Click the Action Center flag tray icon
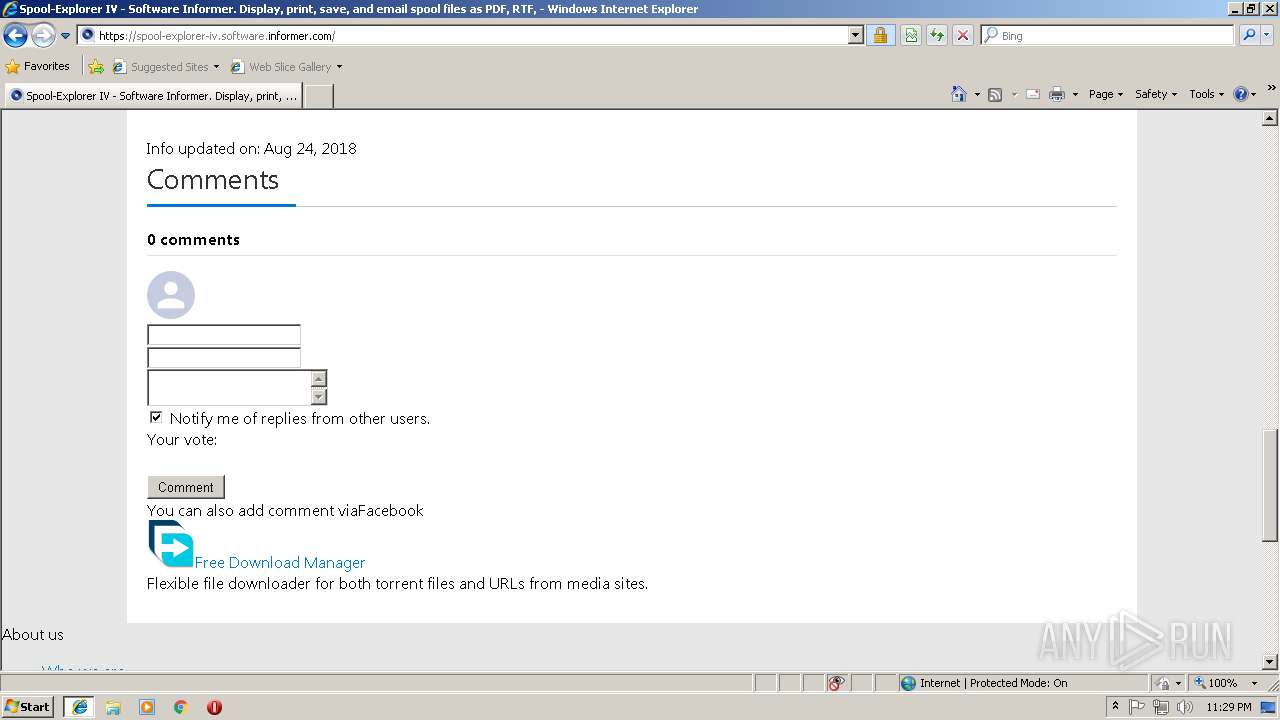Image resolution: width=1280 pixels, height=720 pixels. pos(1137,707)
